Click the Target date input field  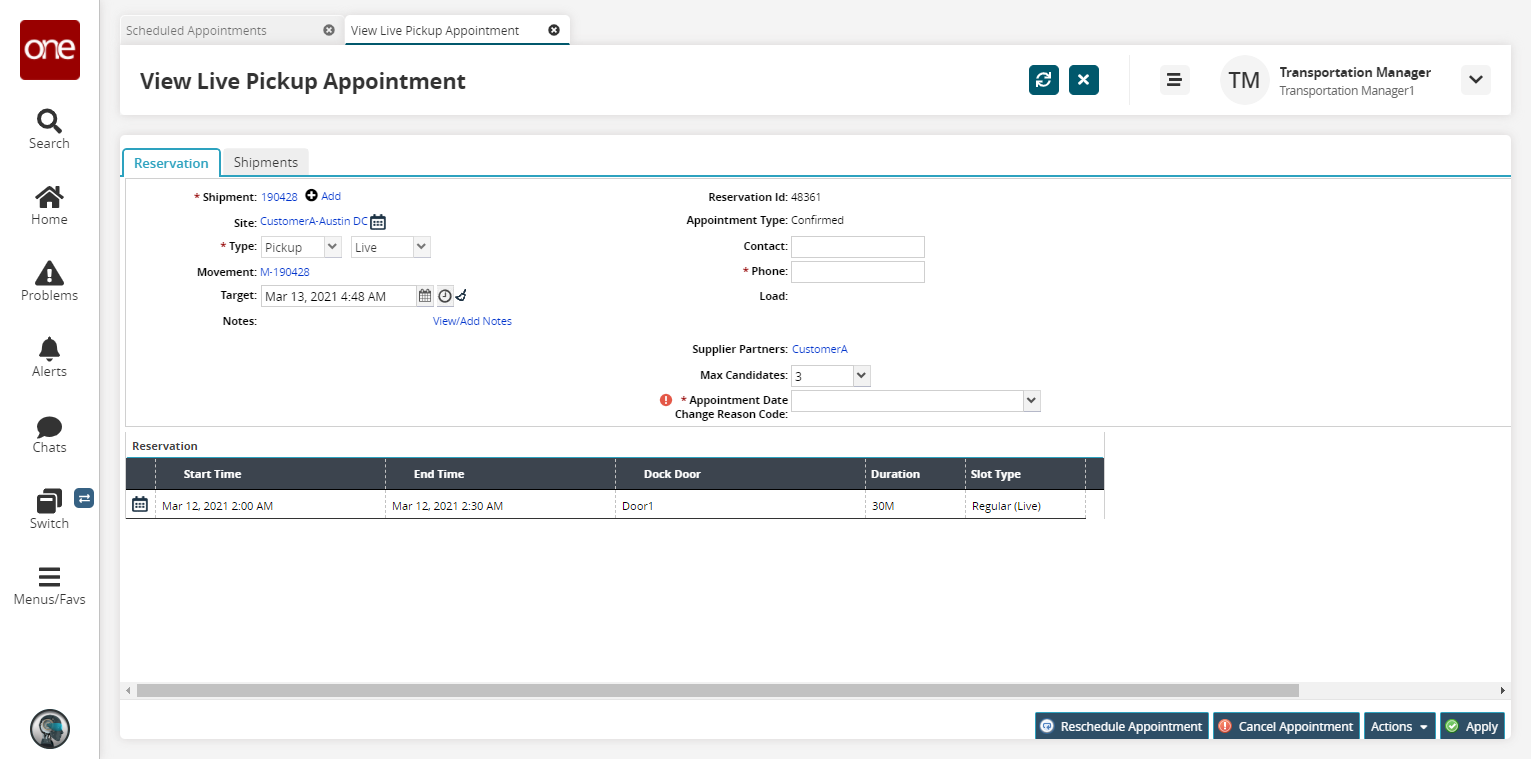coord(338,296)
